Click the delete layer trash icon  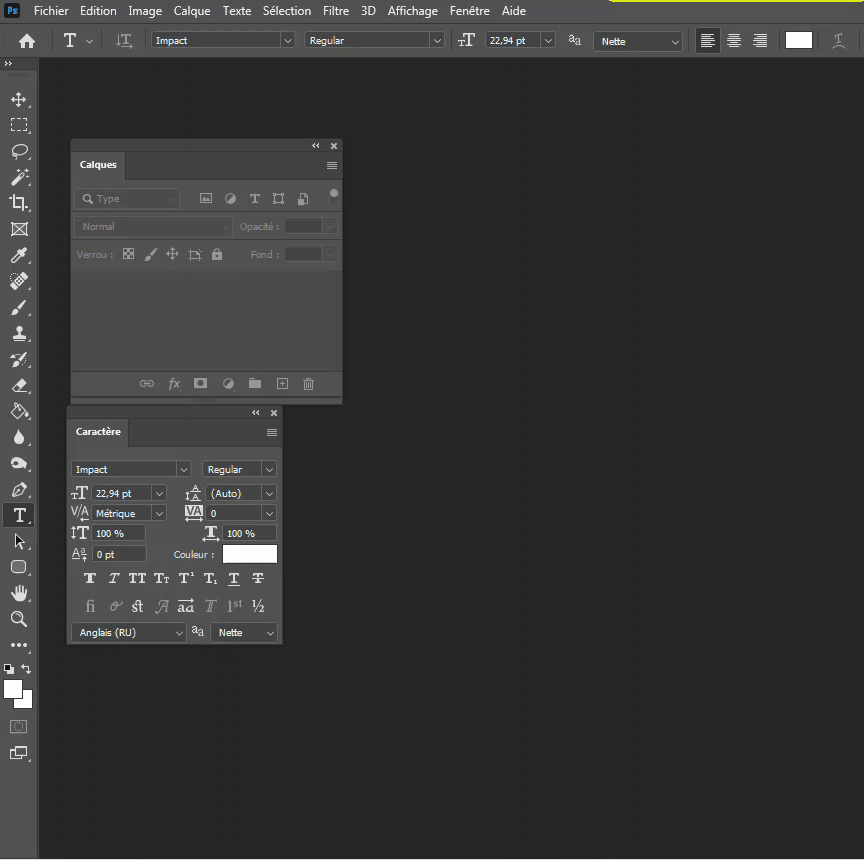coord(308,384)
